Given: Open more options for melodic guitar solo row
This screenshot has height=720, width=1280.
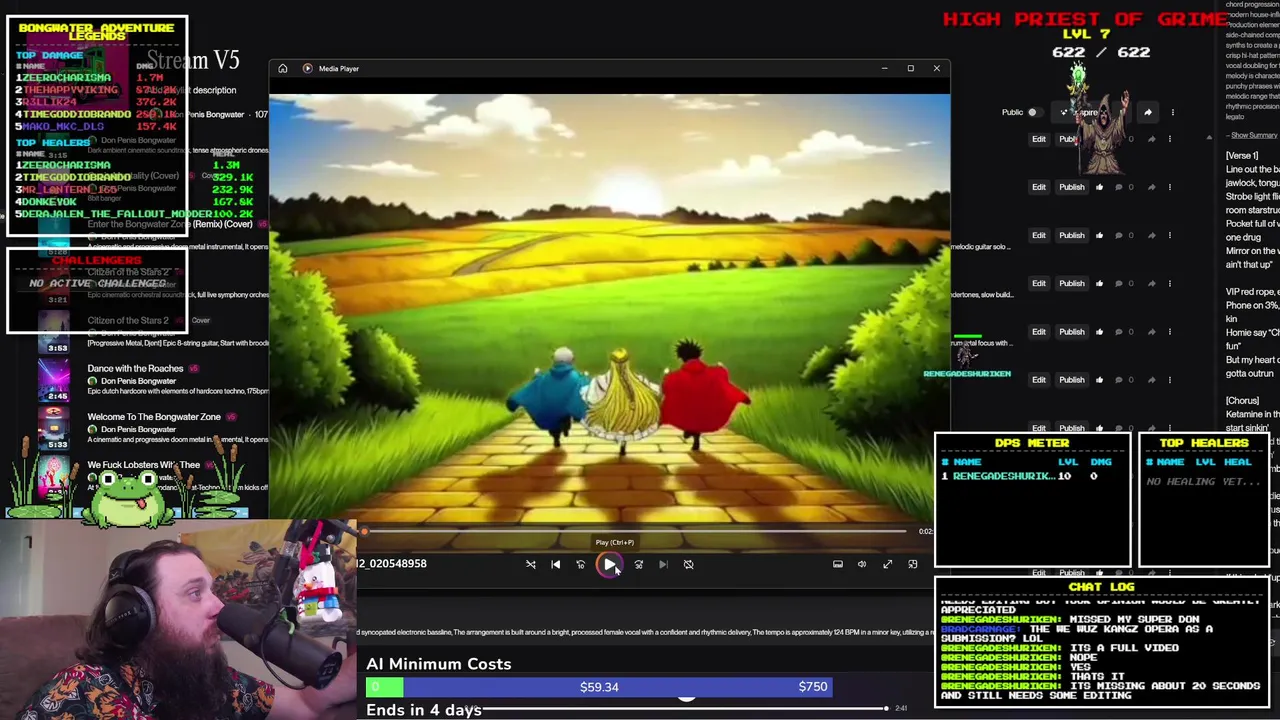Looking at the screenshot, I should coord(1169,235).
